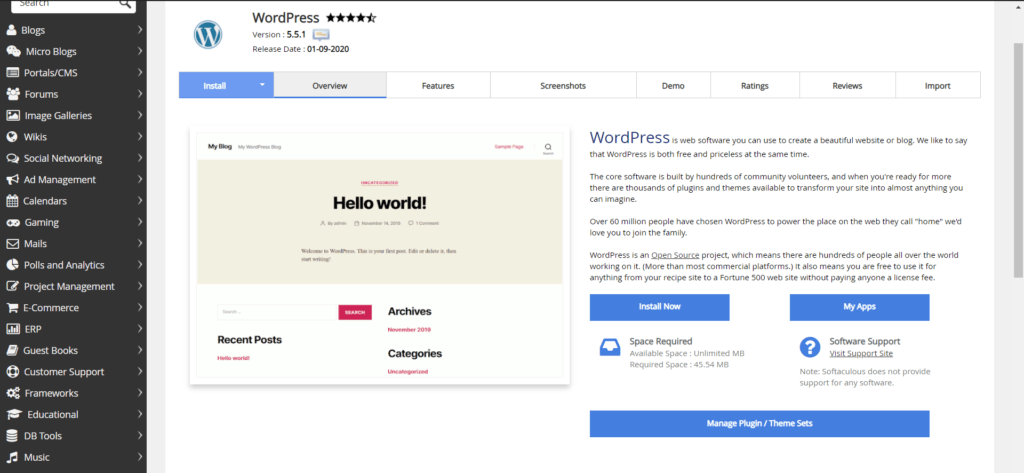1024x473 pixels.
Task: Open the Import tab
Action: [x=938, y=86]
